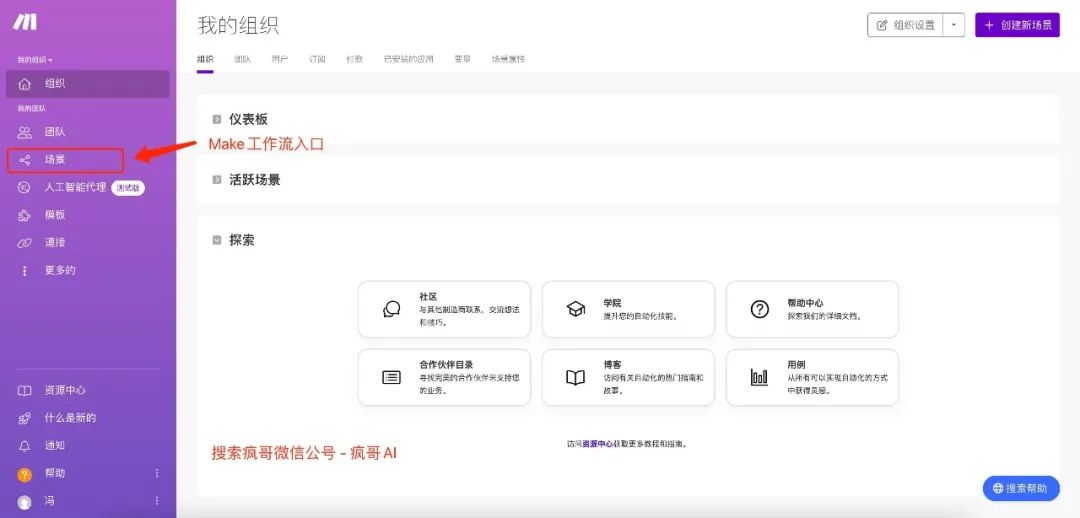This screenshot has width=1080, height=518.
Task: Select 模板 in the sidebar
Action: tap(87, 215)
